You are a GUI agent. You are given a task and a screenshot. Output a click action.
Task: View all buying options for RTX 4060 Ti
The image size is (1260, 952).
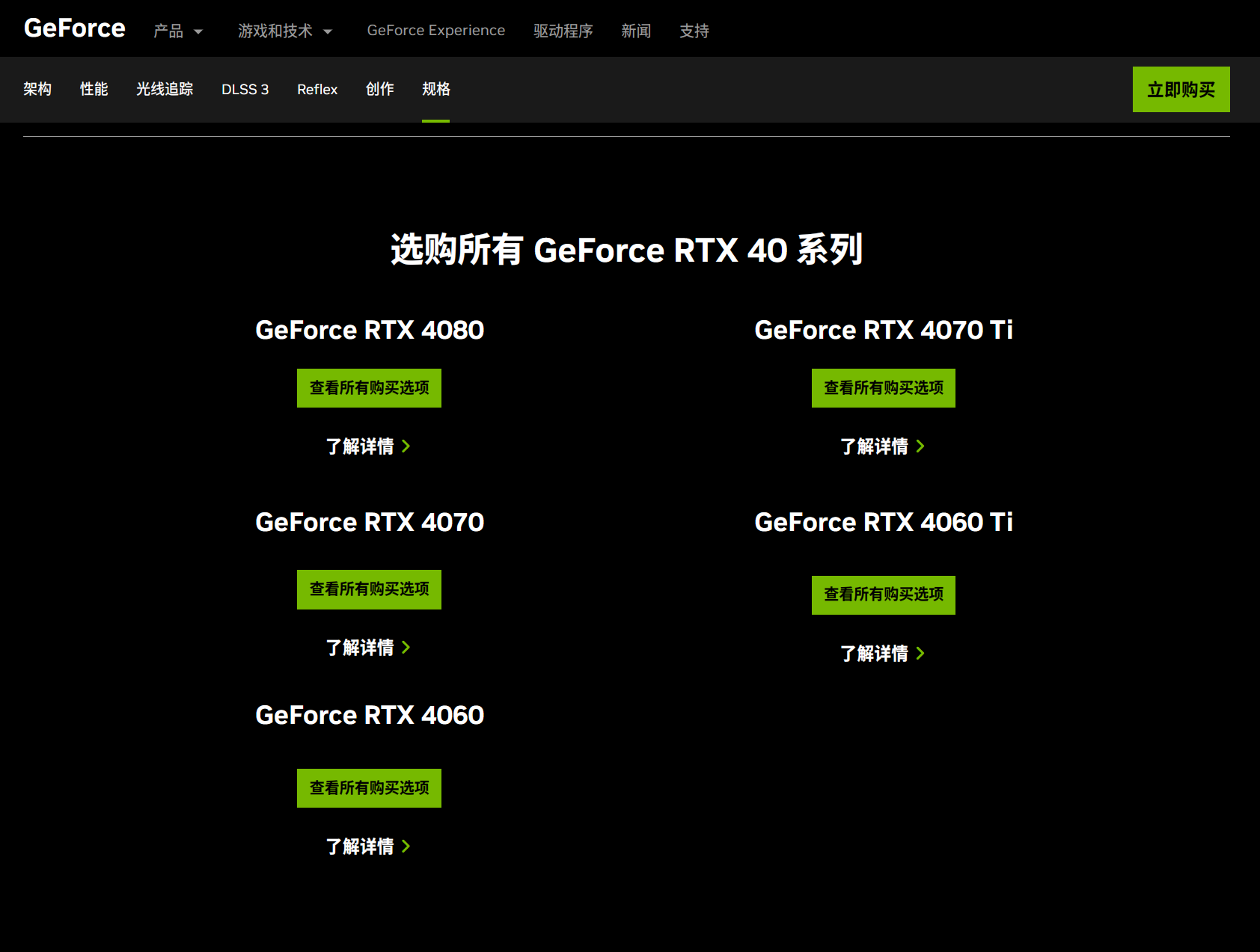[884, 595]
